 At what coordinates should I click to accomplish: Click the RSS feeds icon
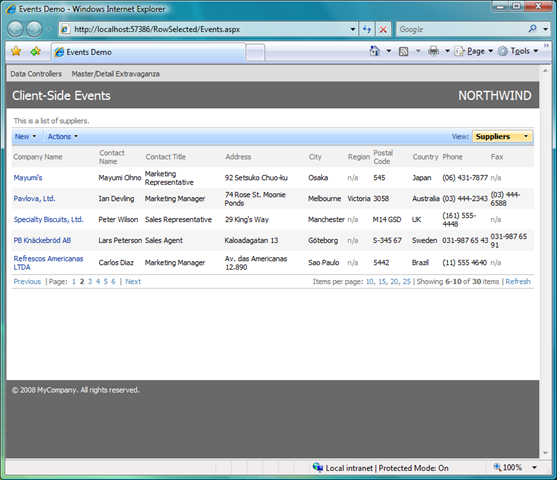pyautogui.click(x=404, y=52)
